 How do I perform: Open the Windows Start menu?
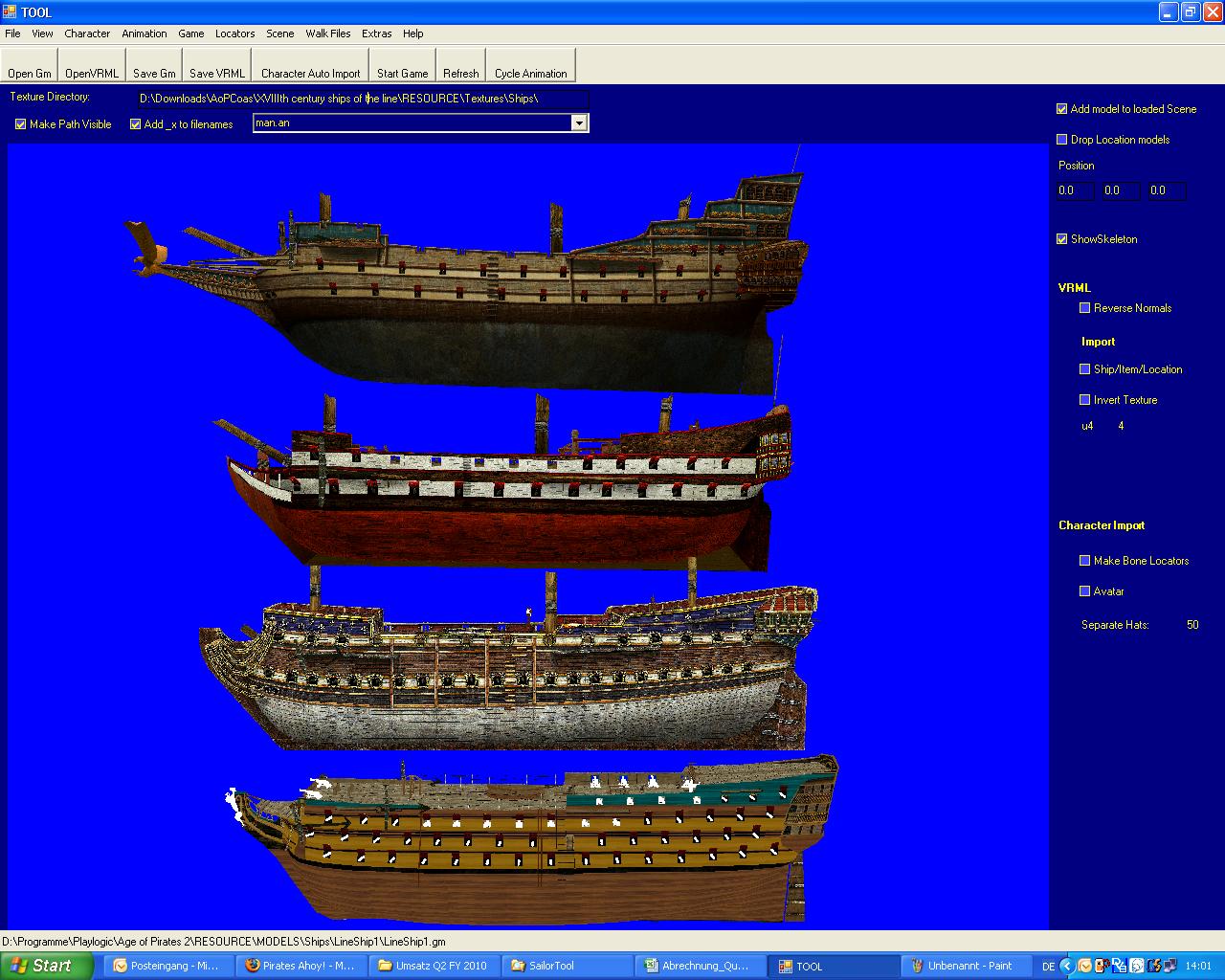(x=47, y=966)
